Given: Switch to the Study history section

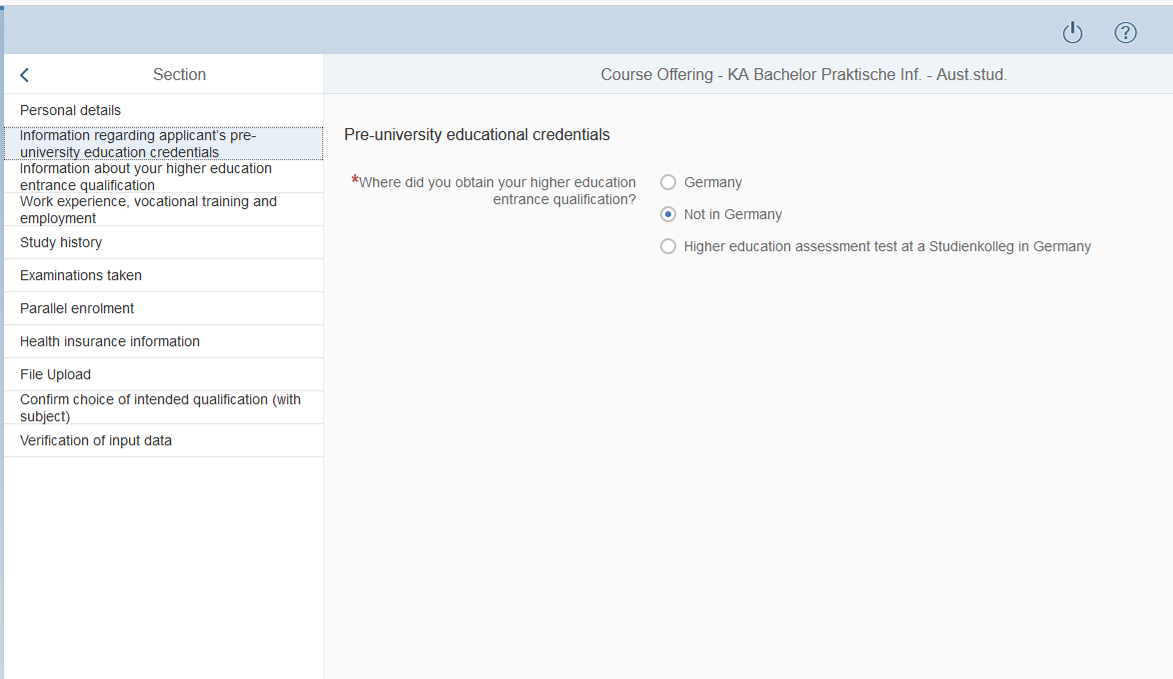Looking at the screenshot, I should coord(61,242).
